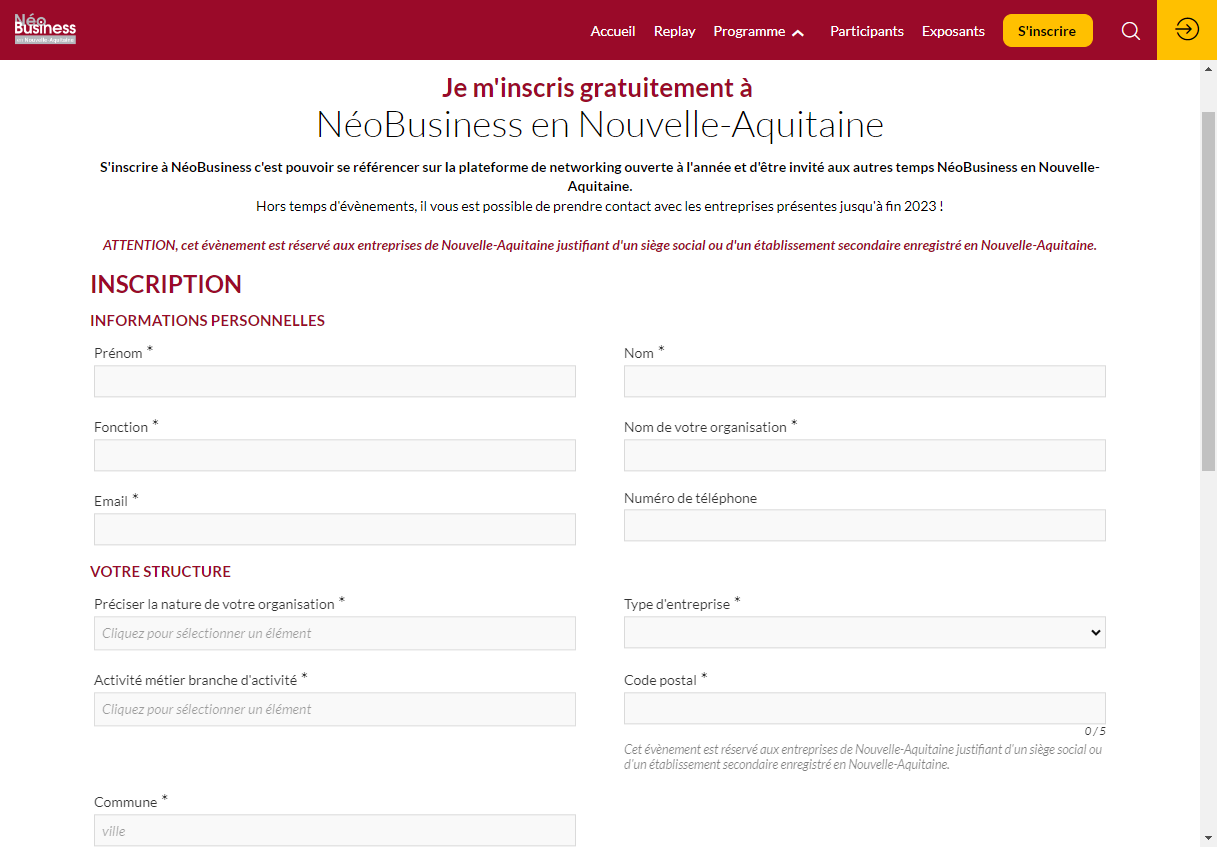Focus the Nom input field
The width and height of the screenshot is (1217, 847).
coord(865,381)
